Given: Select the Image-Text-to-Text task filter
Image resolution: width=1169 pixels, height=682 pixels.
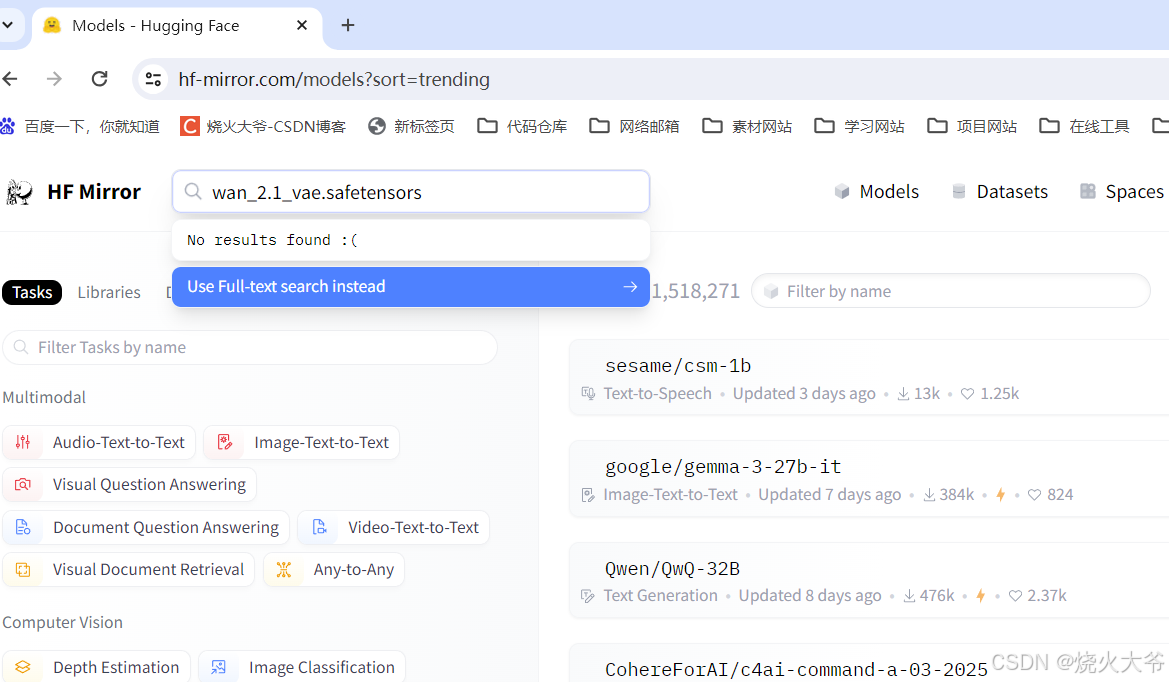Looking at the screenshot, I should (302, 443).
